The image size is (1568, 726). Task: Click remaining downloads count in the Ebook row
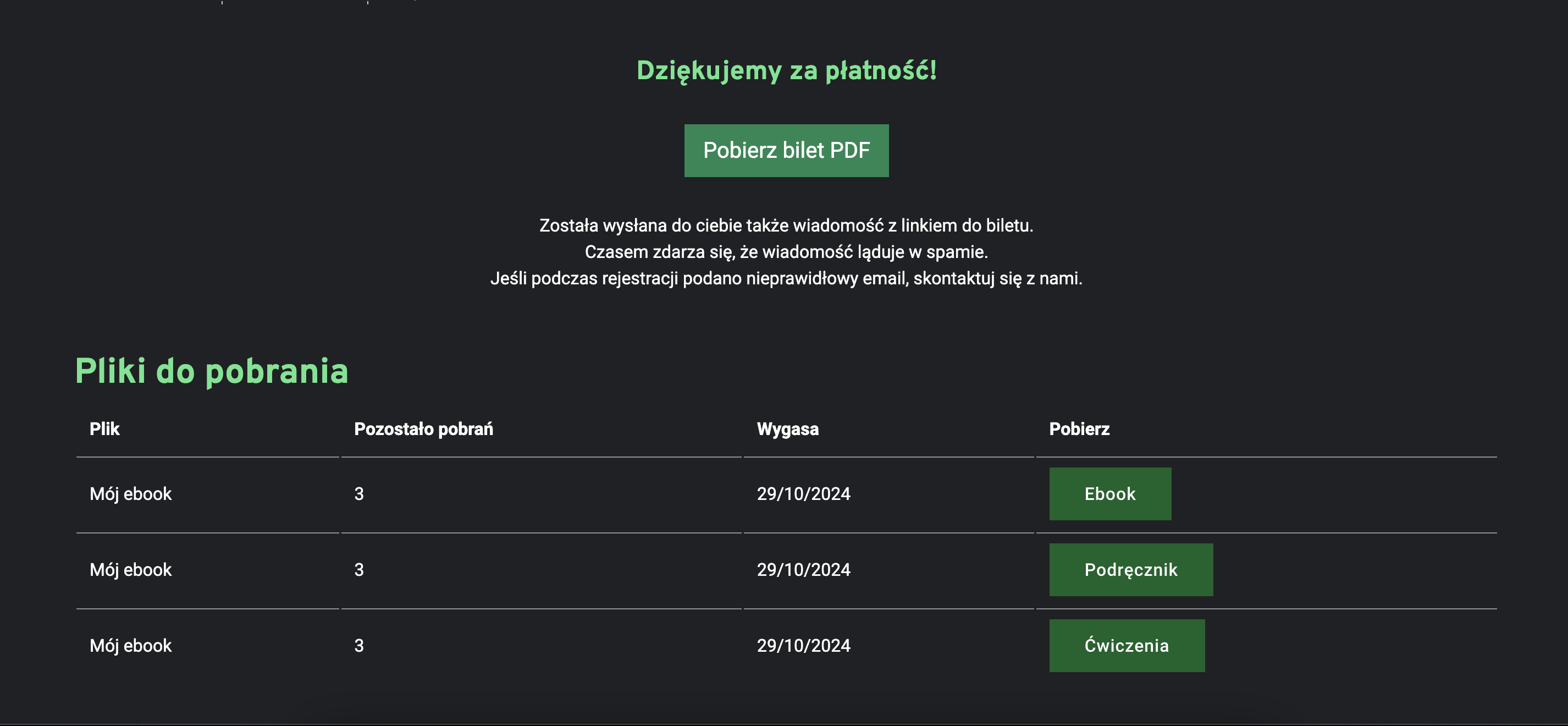coord(359,494)
